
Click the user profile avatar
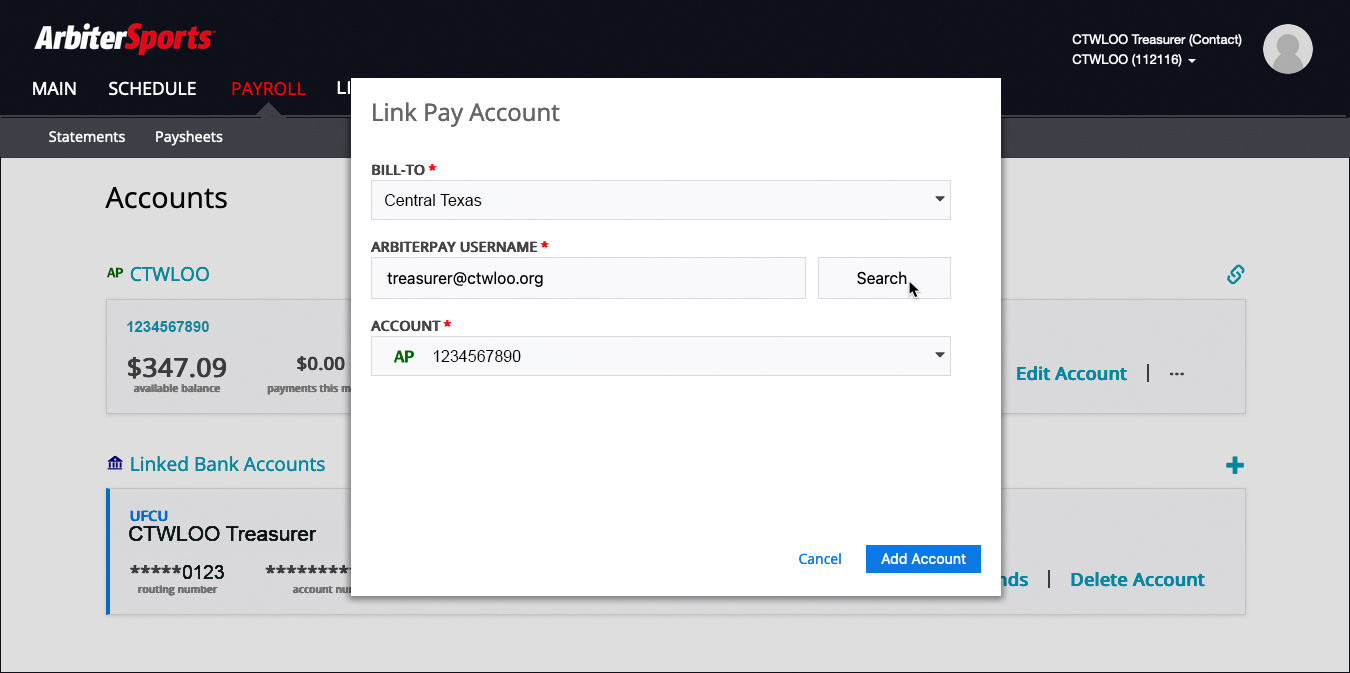point(1287,49)
